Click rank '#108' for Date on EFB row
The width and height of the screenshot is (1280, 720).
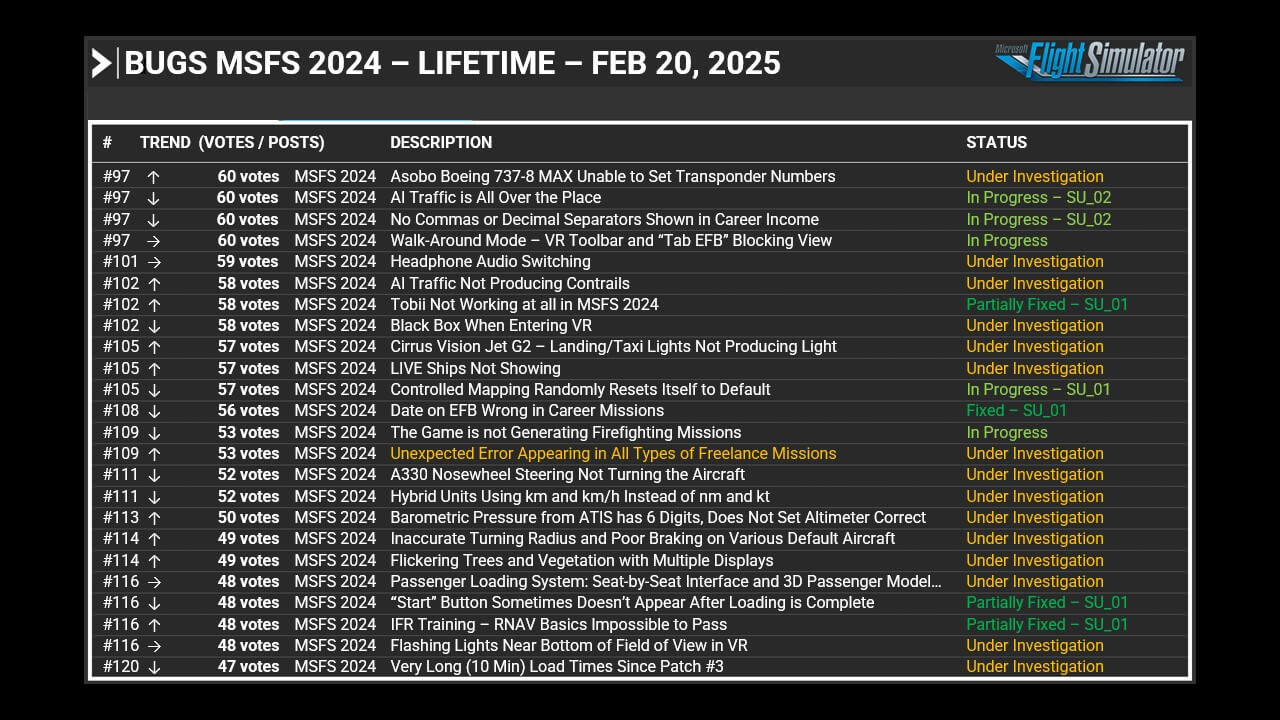tap(121, 411)
